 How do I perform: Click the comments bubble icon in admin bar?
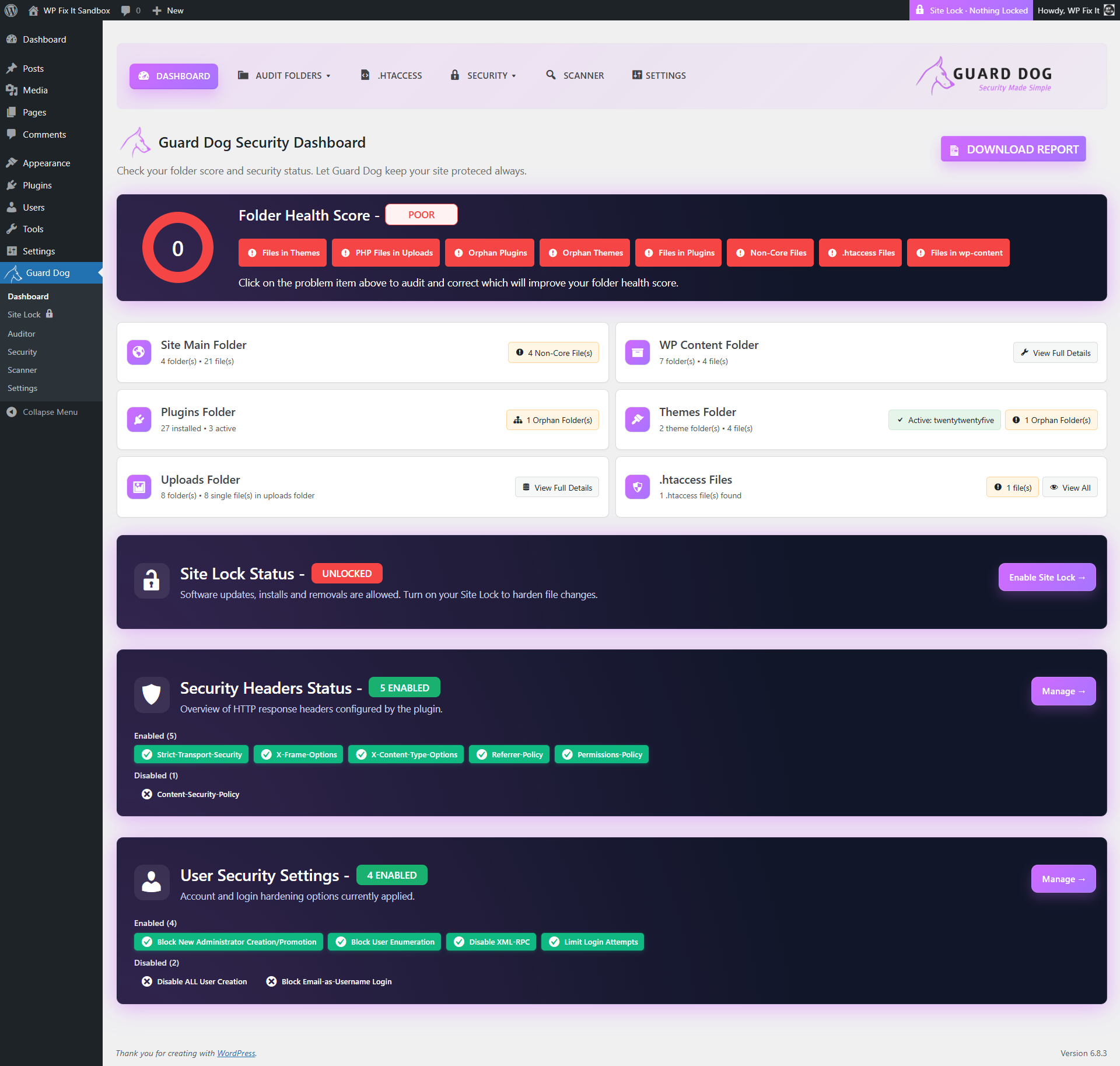(125, 11)
